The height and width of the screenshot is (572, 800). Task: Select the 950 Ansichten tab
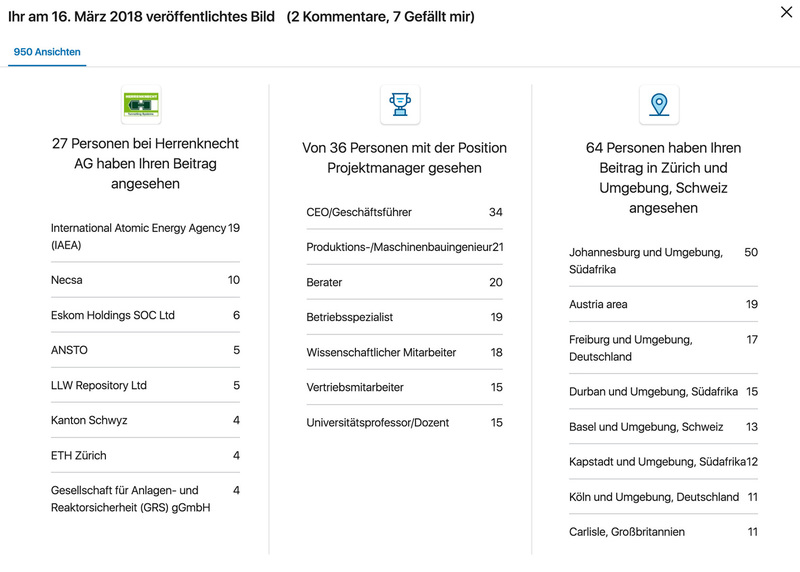(x=47, y=52)
